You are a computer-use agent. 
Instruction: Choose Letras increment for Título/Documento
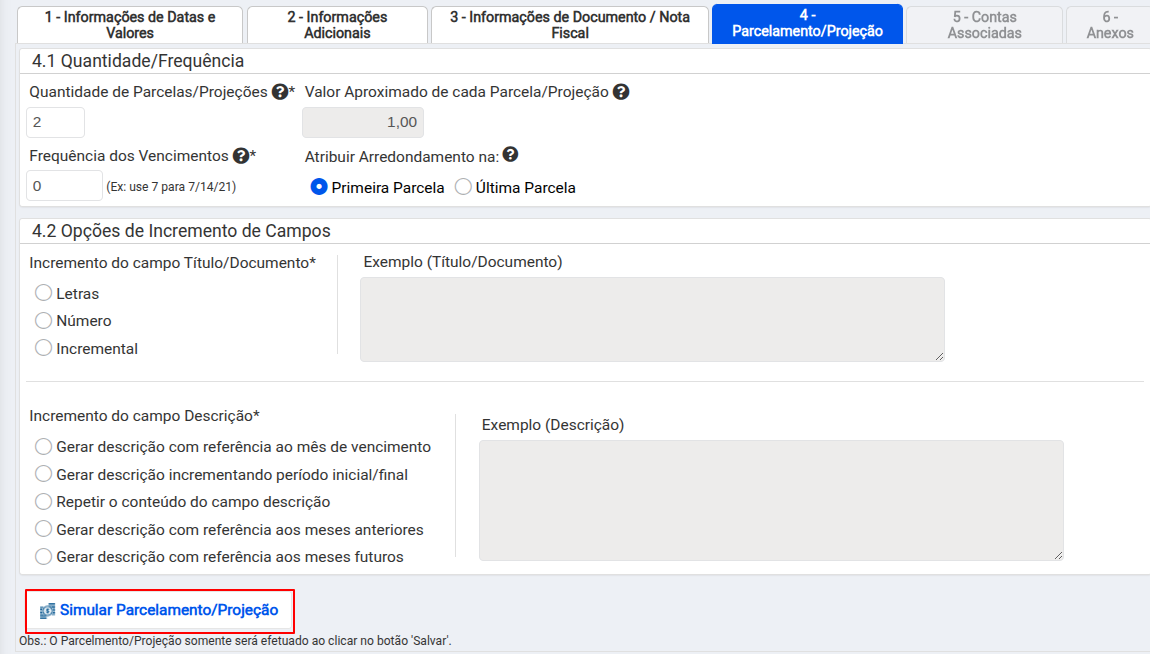coord(43,293)
